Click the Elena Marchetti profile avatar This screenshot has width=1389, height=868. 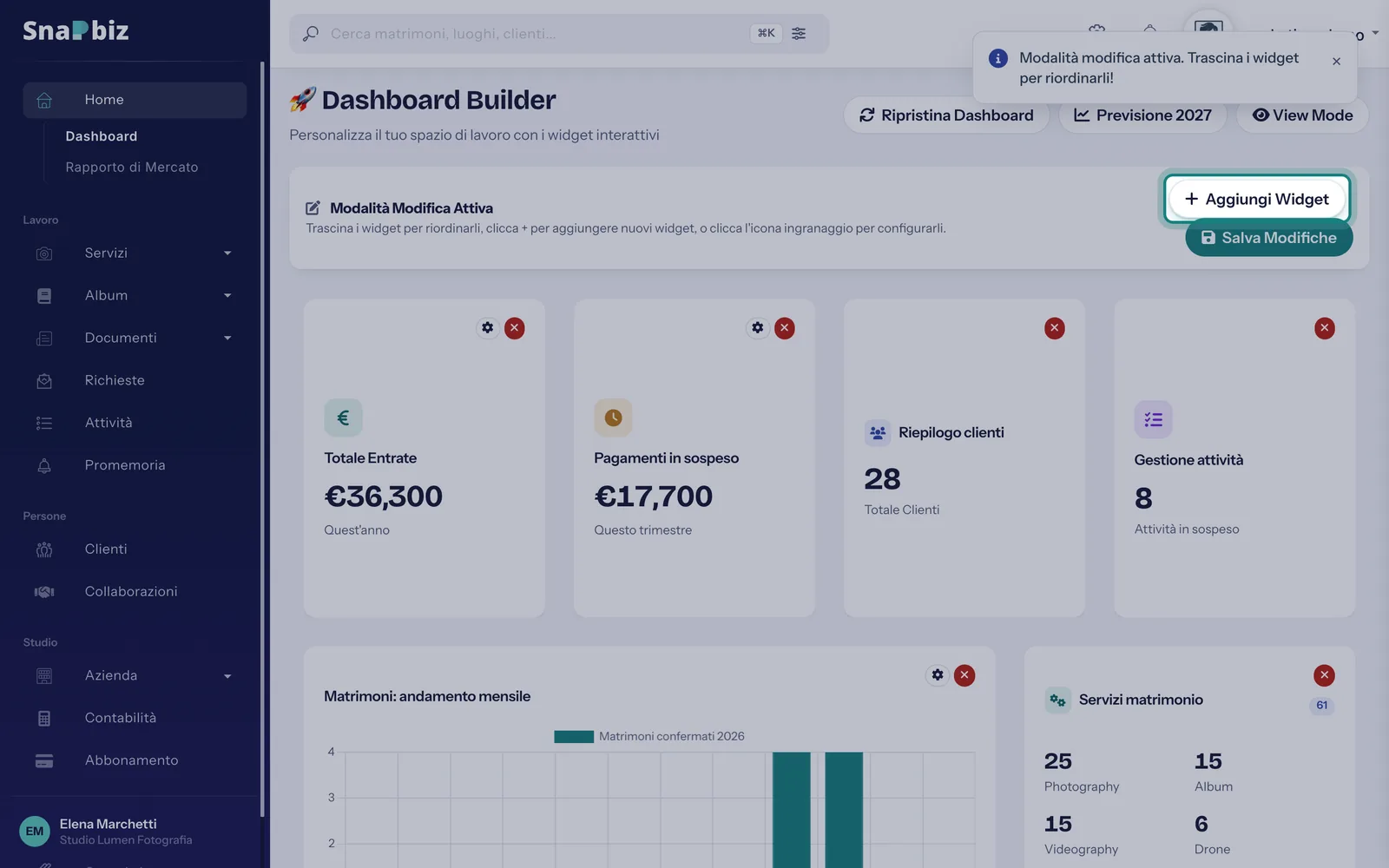(35, 832)
